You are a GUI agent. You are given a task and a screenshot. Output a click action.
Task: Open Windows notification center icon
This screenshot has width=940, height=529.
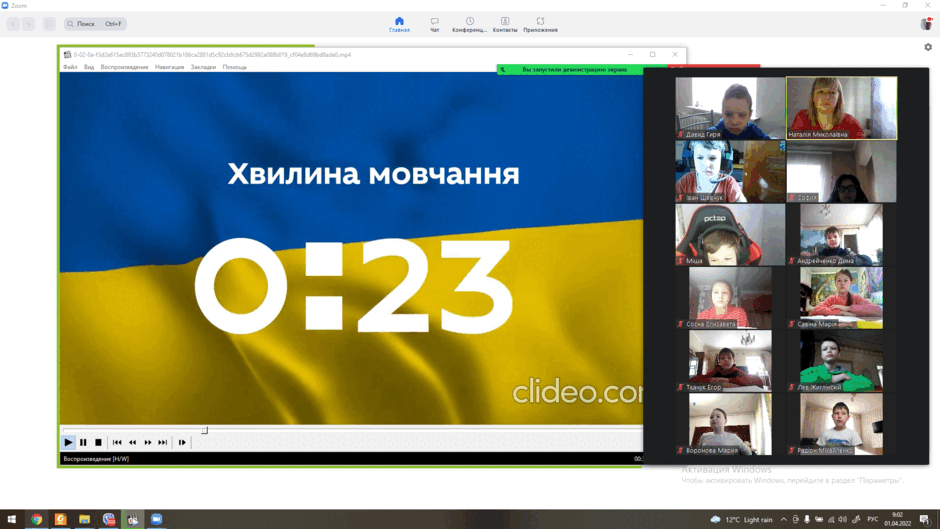(925, 519)
